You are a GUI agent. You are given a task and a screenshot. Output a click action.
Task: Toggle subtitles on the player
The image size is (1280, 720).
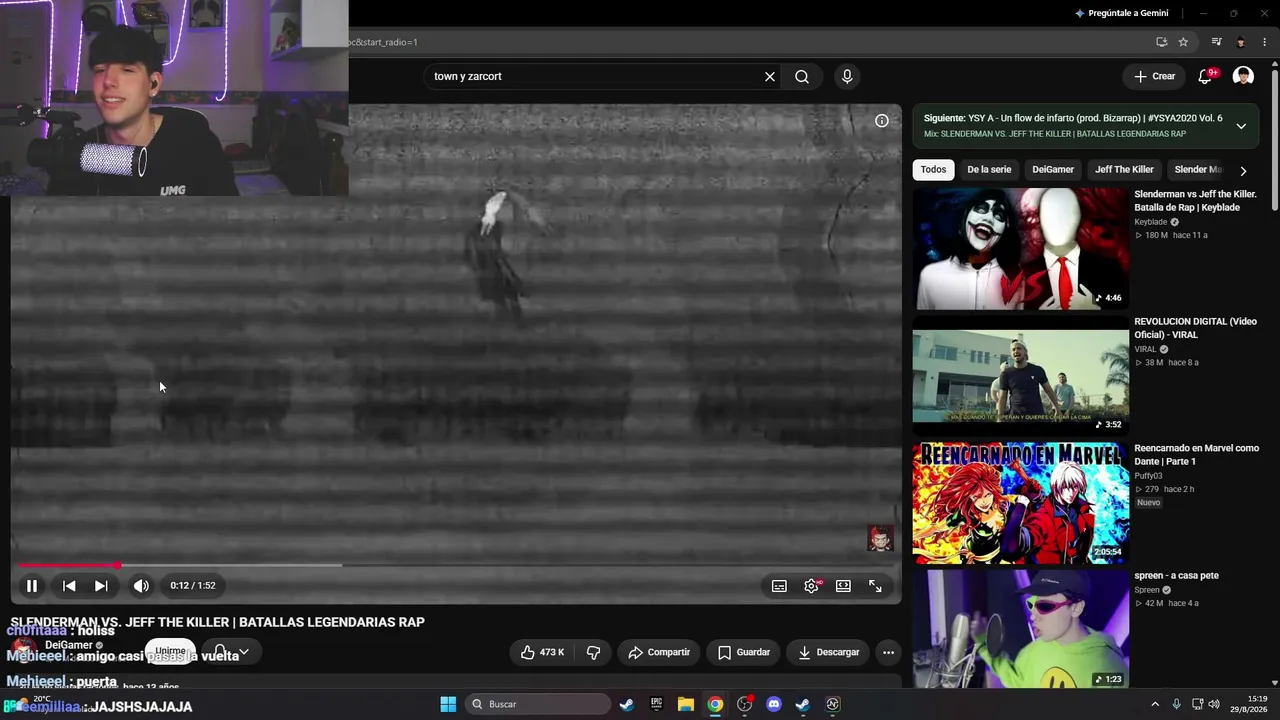779,586
